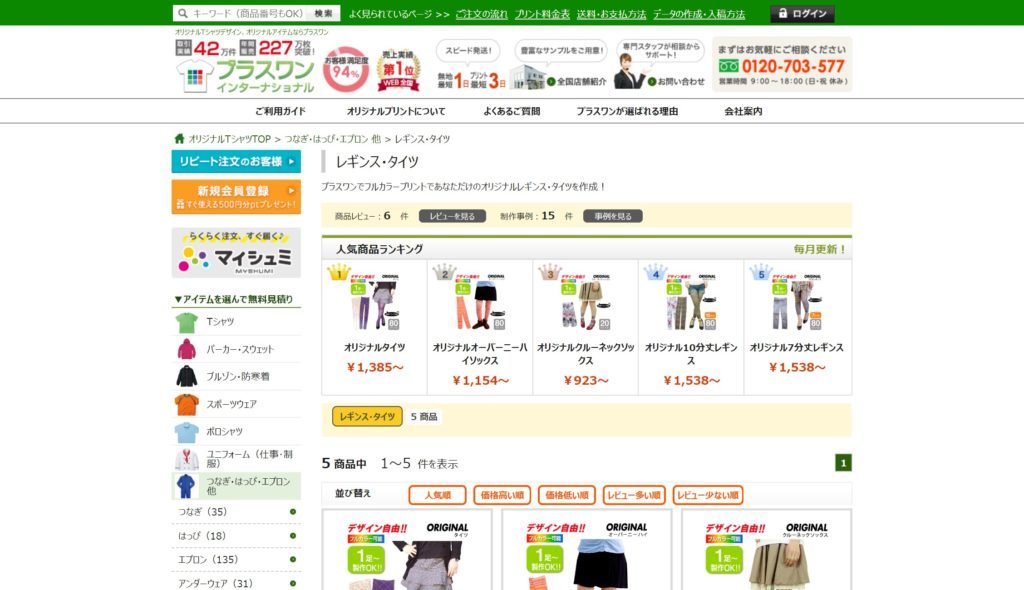Click the green T-shirt icon in sidebar

pyautogui.click(x=187, y=322)
